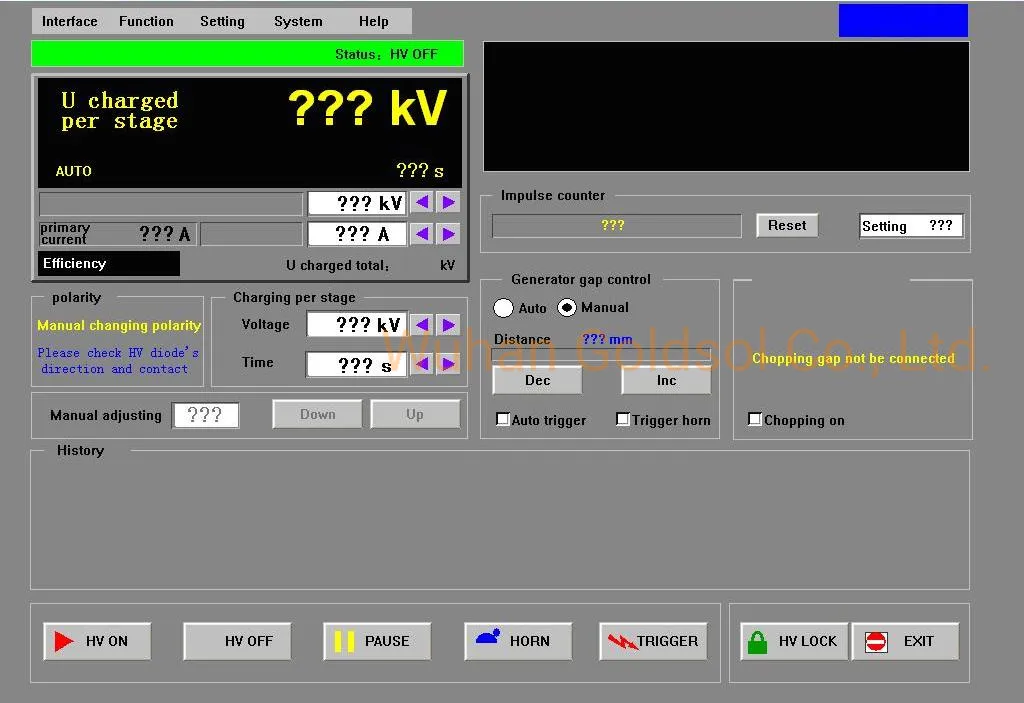Select Manual gap control radio button
This screenshot has height=703, width=1024.
(567, 307)
